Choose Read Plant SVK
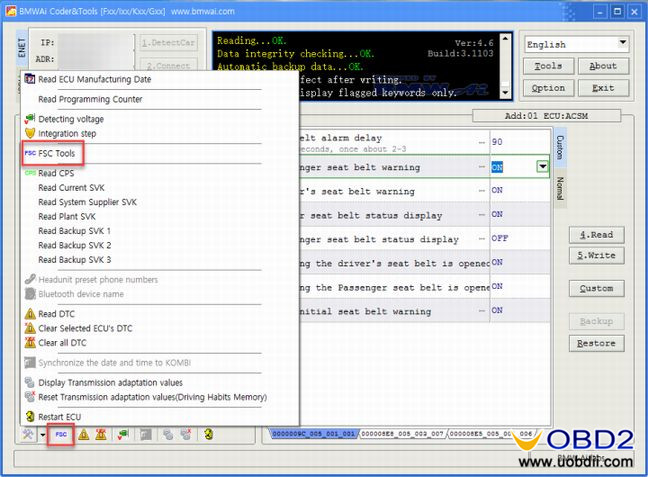This screenshot has height=477, width=648. pyautogui.click(x=67, y=217)
